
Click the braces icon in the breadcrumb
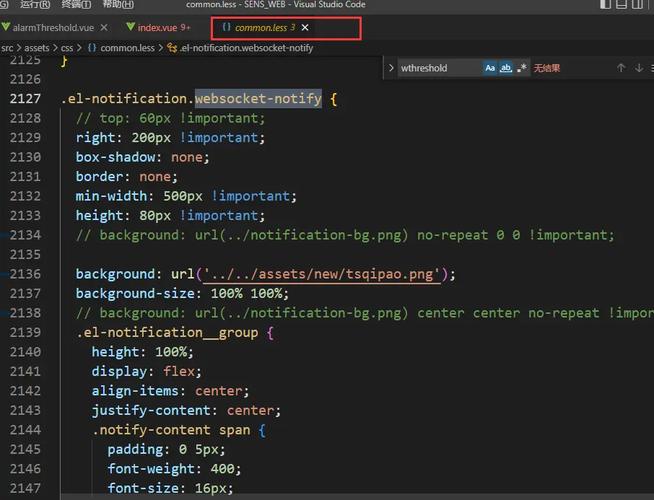tap(92, 48)
